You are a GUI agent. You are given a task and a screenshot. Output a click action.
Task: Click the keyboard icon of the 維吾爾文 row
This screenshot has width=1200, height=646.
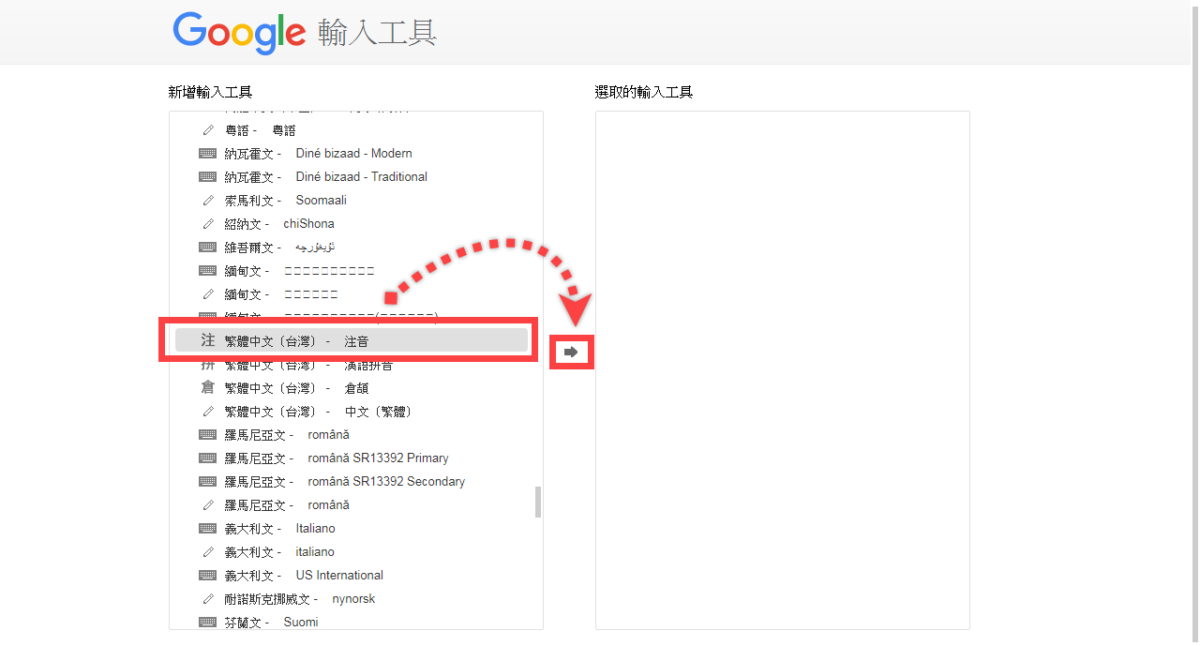208,247
